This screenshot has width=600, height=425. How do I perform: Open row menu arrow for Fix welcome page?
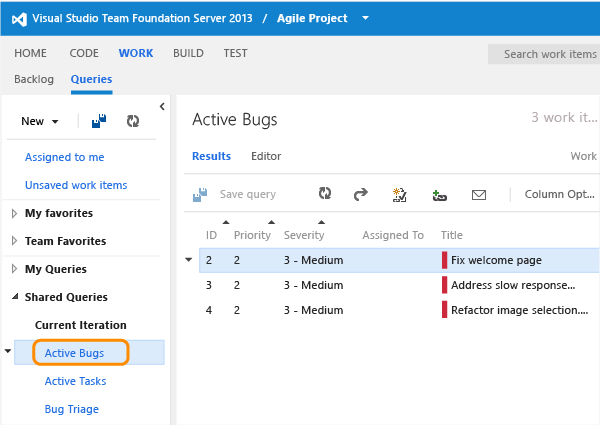[x=189, y=260]
